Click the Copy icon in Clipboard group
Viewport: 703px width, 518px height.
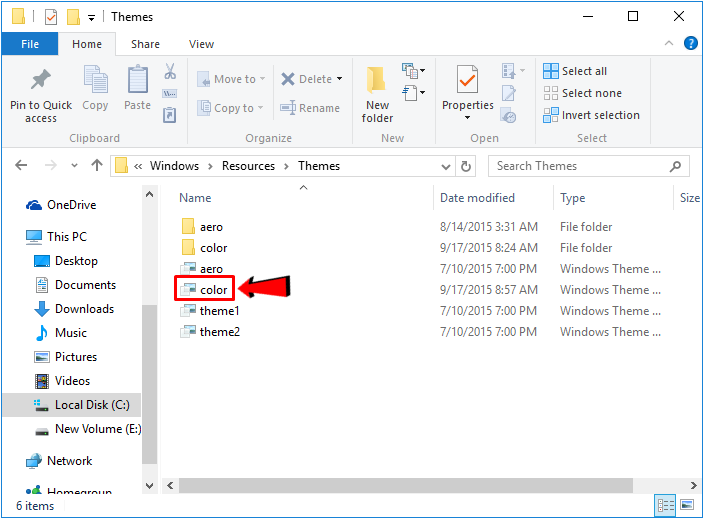[x=95, y=79]
